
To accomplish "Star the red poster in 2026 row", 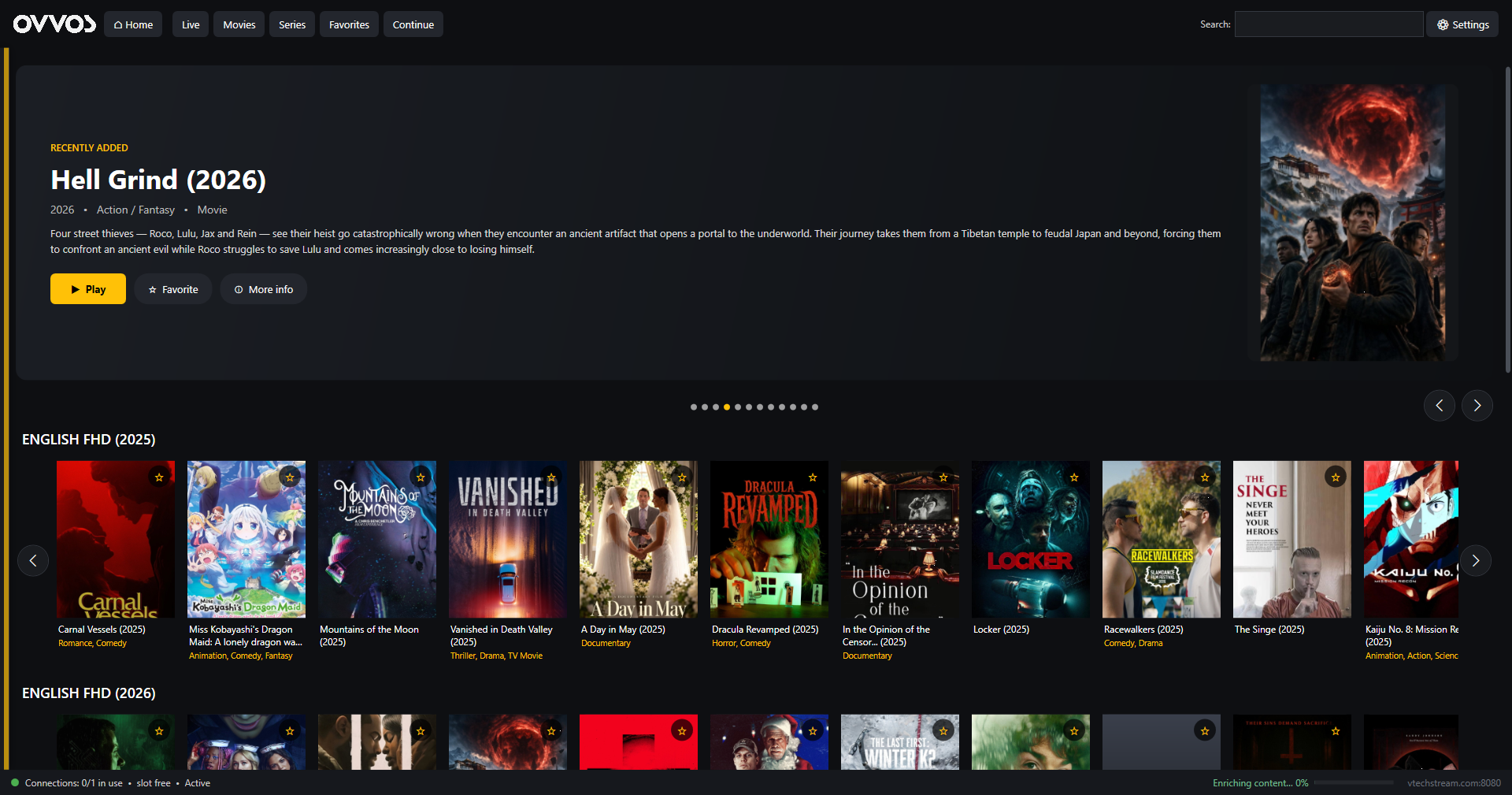I will click(x=682, y=731).
